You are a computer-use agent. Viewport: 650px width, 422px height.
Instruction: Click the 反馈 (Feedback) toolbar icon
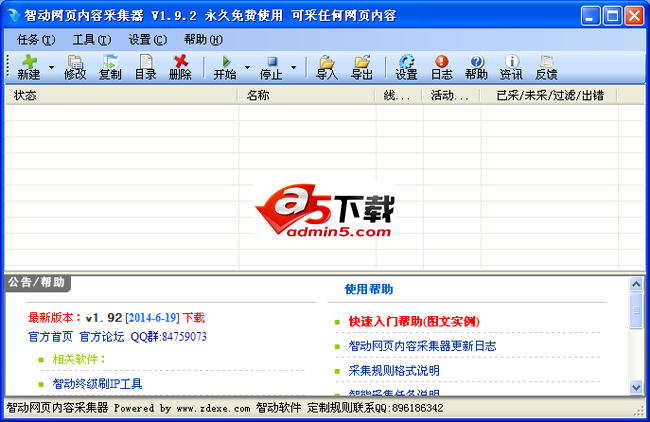[546, 67]
